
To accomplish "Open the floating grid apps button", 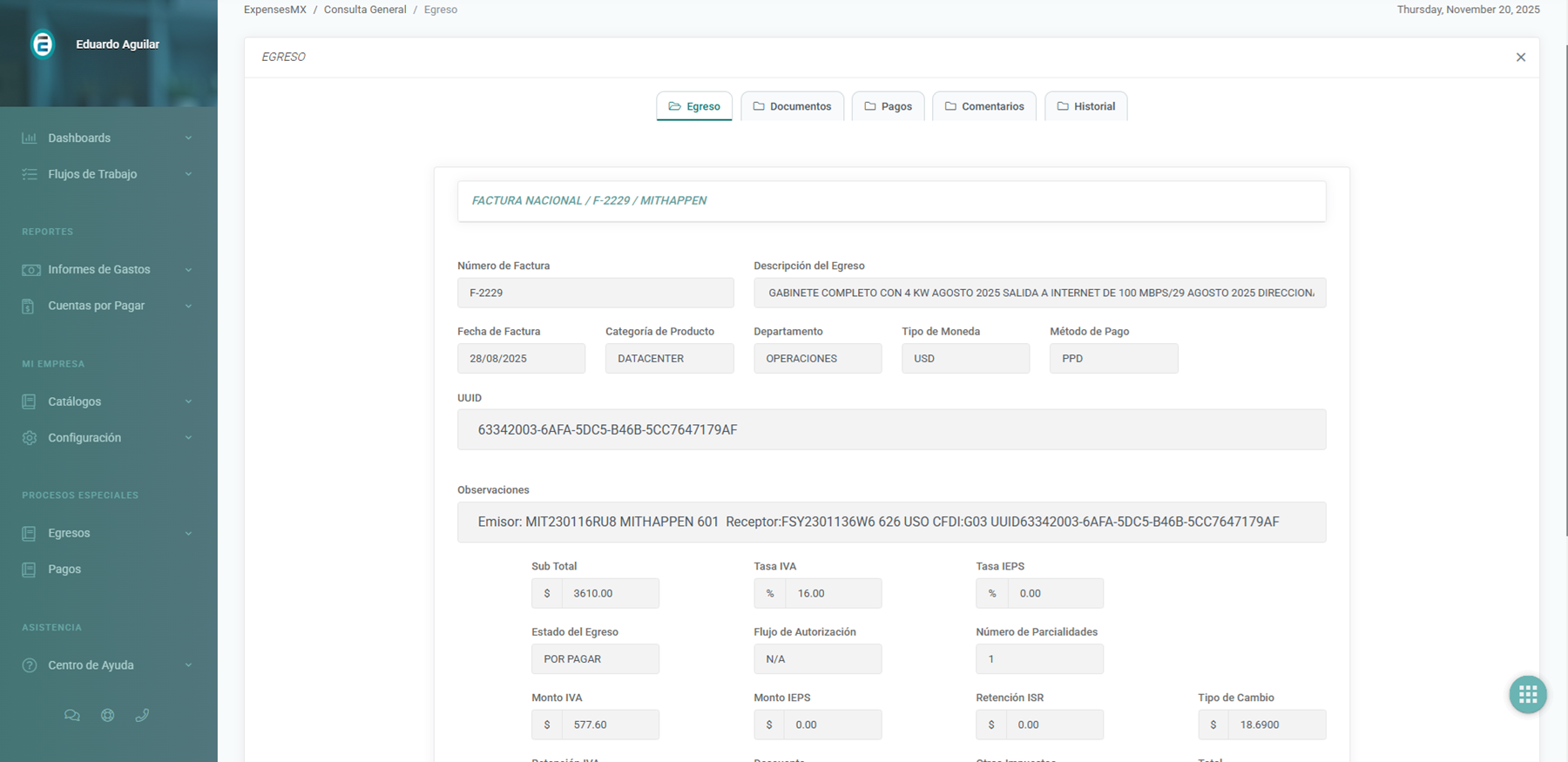I will [x=1527, y=694].
